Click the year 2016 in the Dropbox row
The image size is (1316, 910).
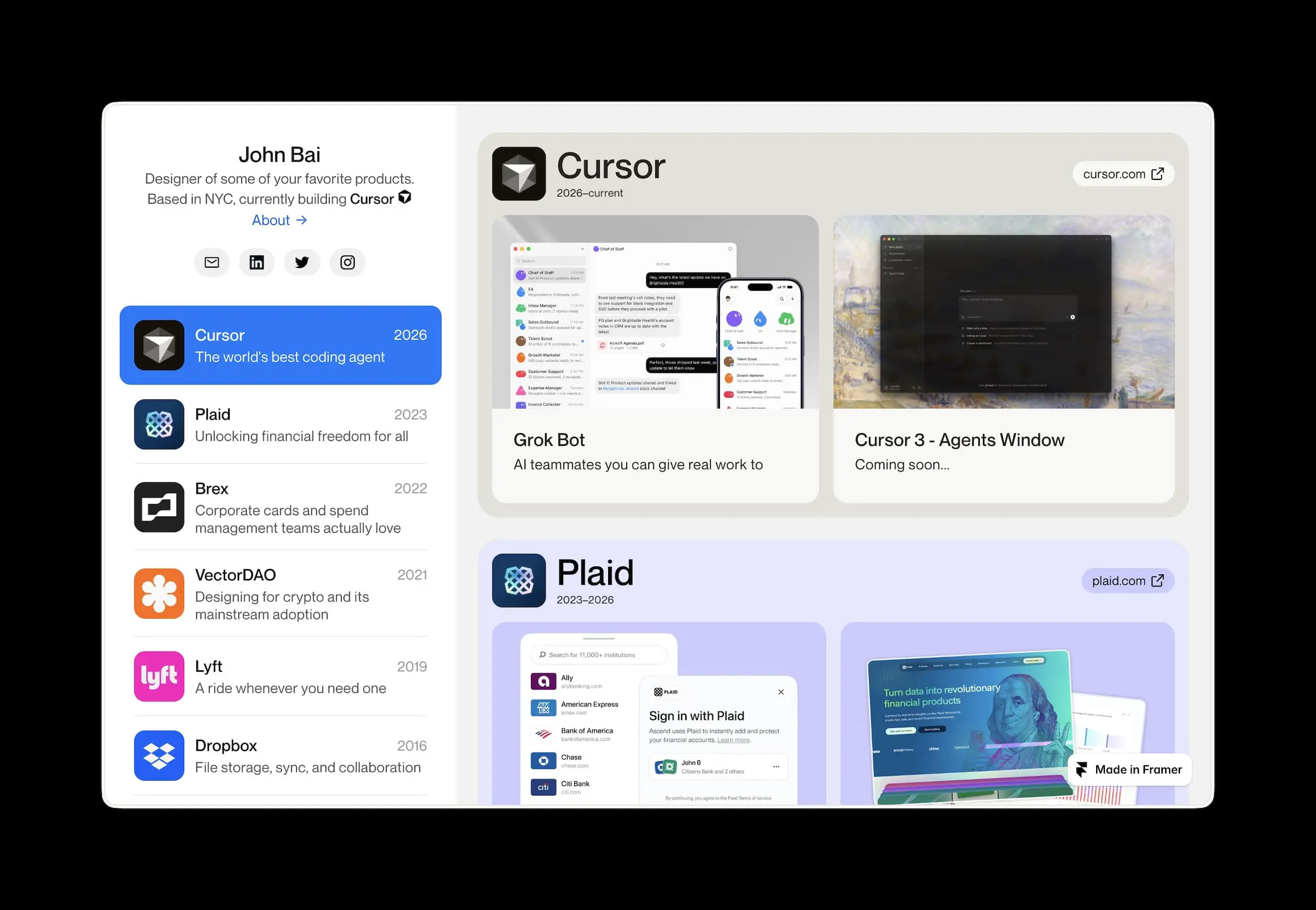point(412,746)
